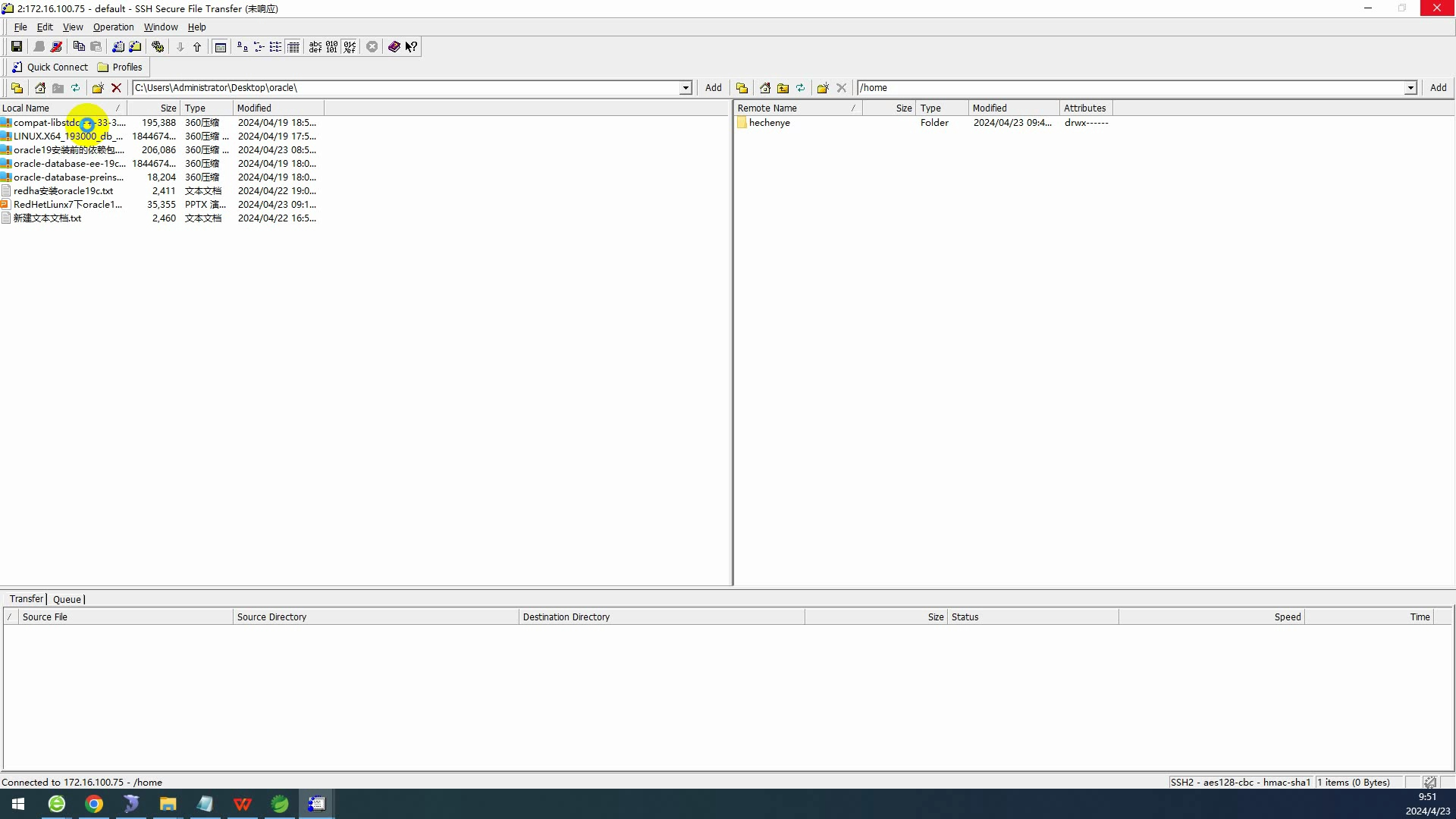This screenshot has height=819, width=1456.
Task: Click the Quick Connect button
Action: coord(50,67)
